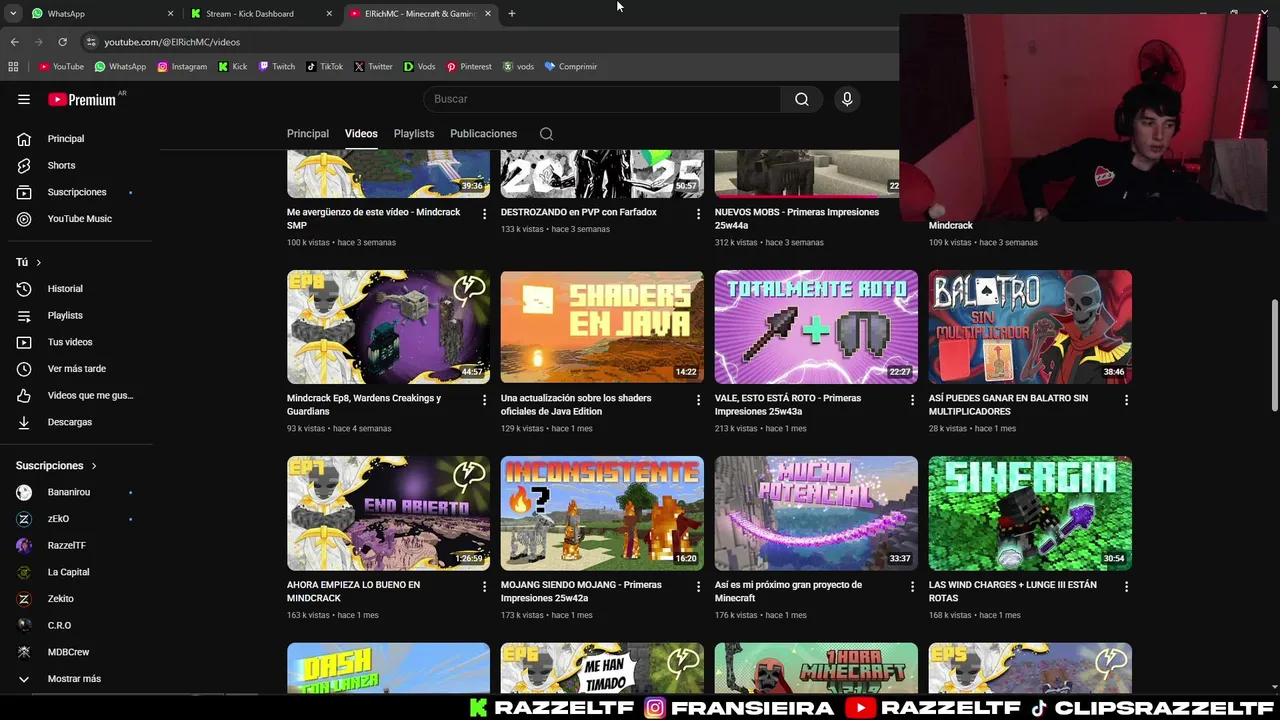Open zEkO subscription channel

pyautogui.click(x=76, y=519)
